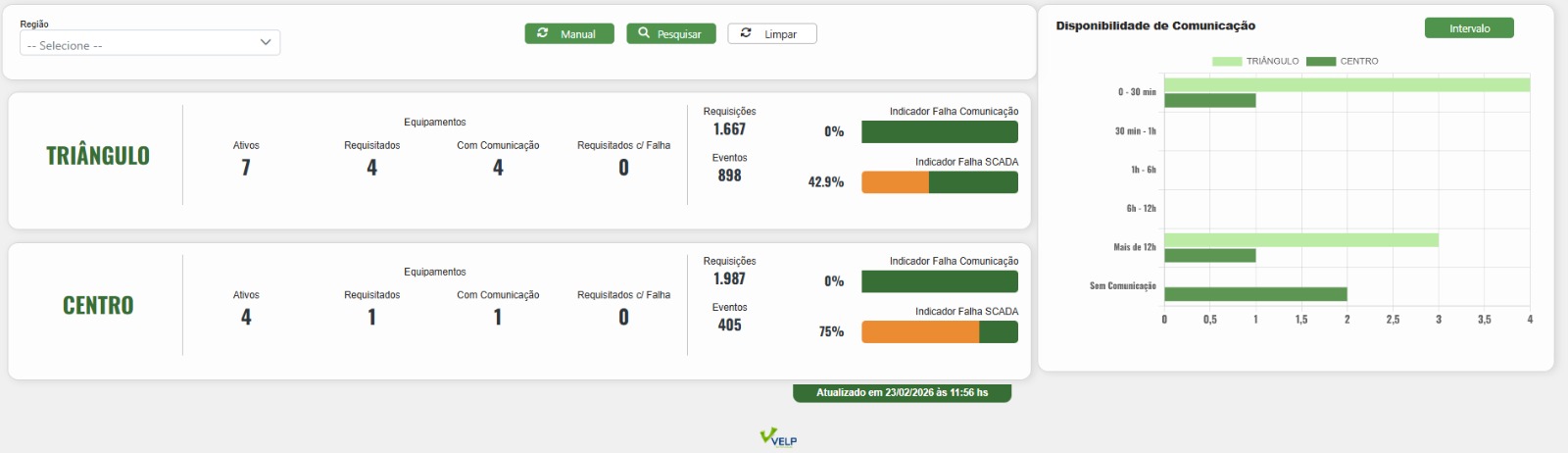Select the TRIÂNGULO region title
Viewport: 1568px width, 453px height.
click(98, 156)
